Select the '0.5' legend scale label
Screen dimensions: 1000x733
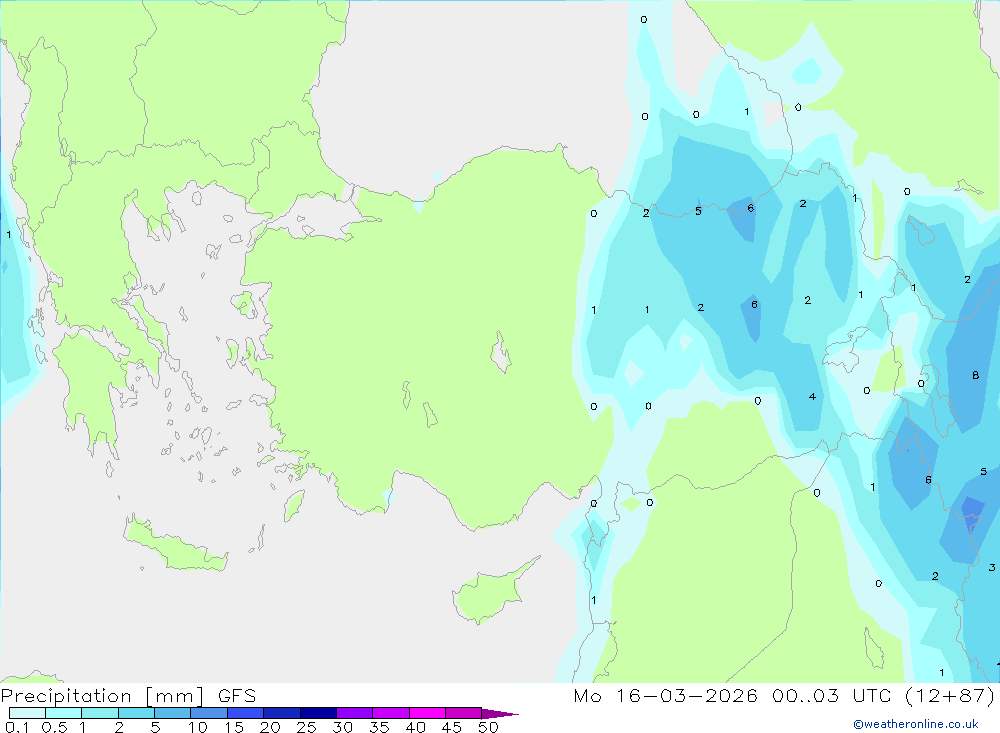point(54,727)
